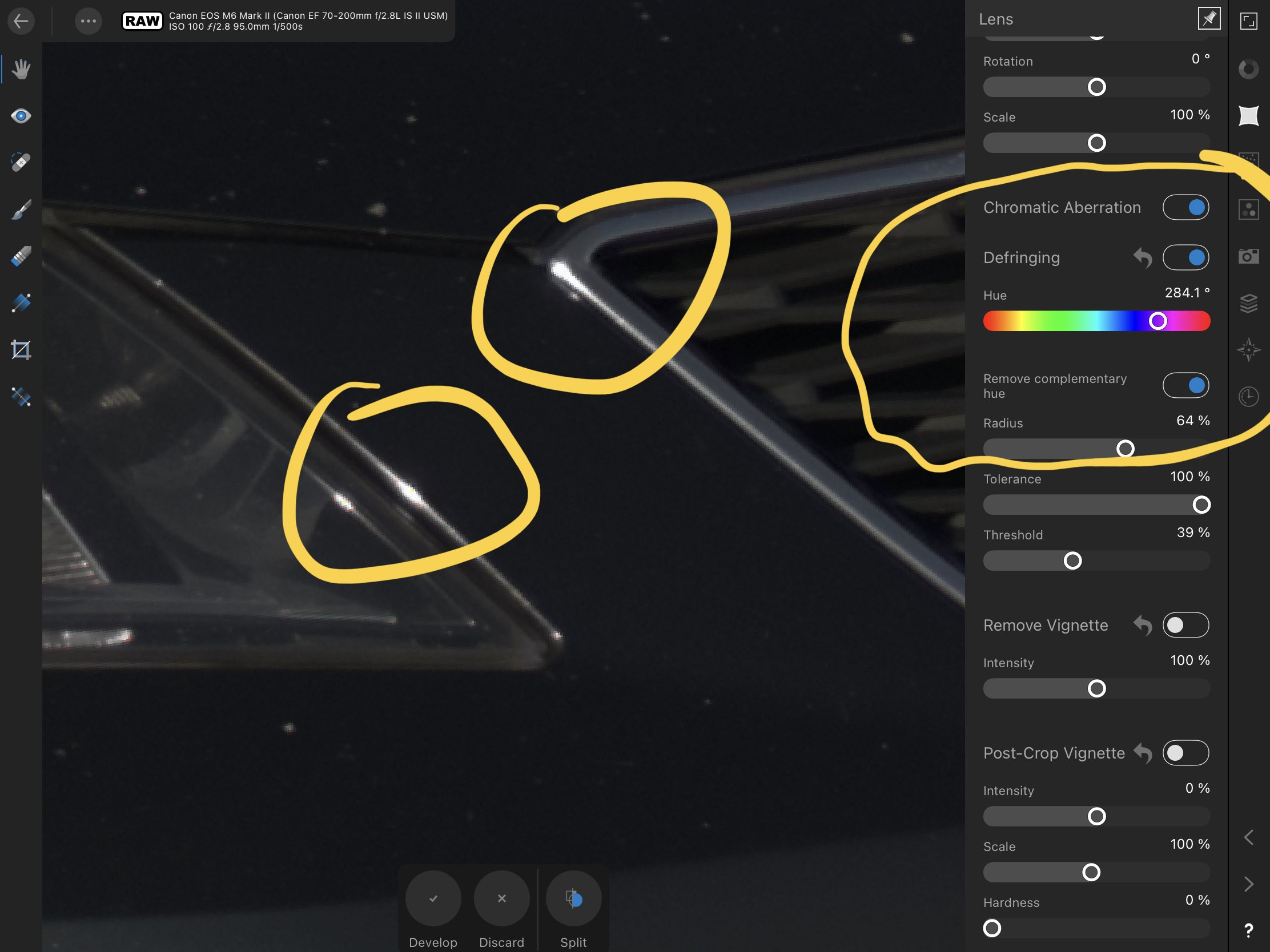Image resolution: width=1270 pixels, height=952 pixels.
Task: Reset the Remove Vignette settings
Action: [x=1143, y=626]
